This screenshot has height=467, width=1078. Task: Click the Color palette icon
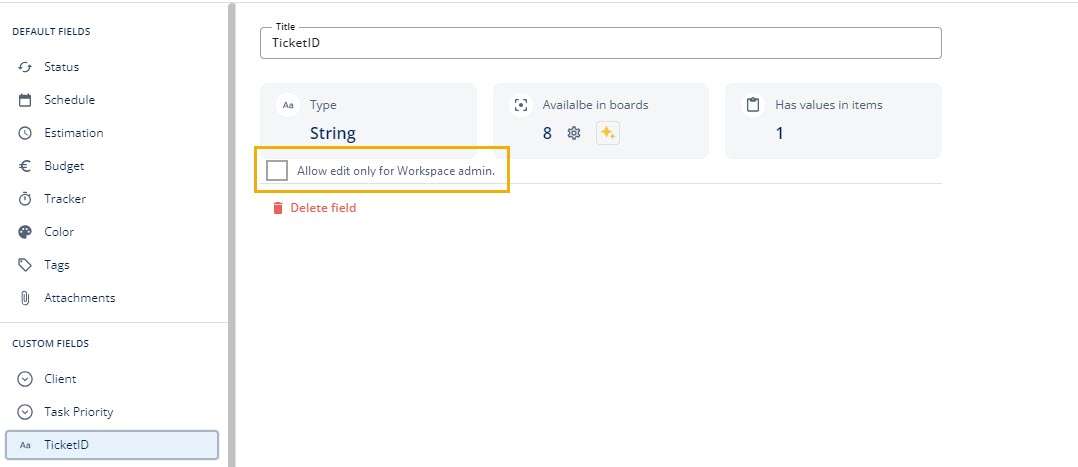coord(25,232)
